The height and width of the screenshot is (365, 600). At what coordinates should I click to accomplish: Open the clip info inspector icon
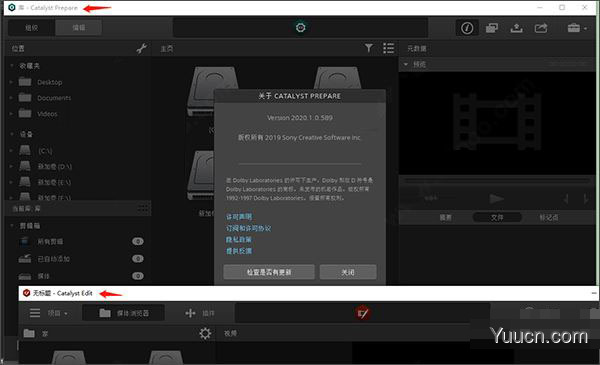click(467, 28)
